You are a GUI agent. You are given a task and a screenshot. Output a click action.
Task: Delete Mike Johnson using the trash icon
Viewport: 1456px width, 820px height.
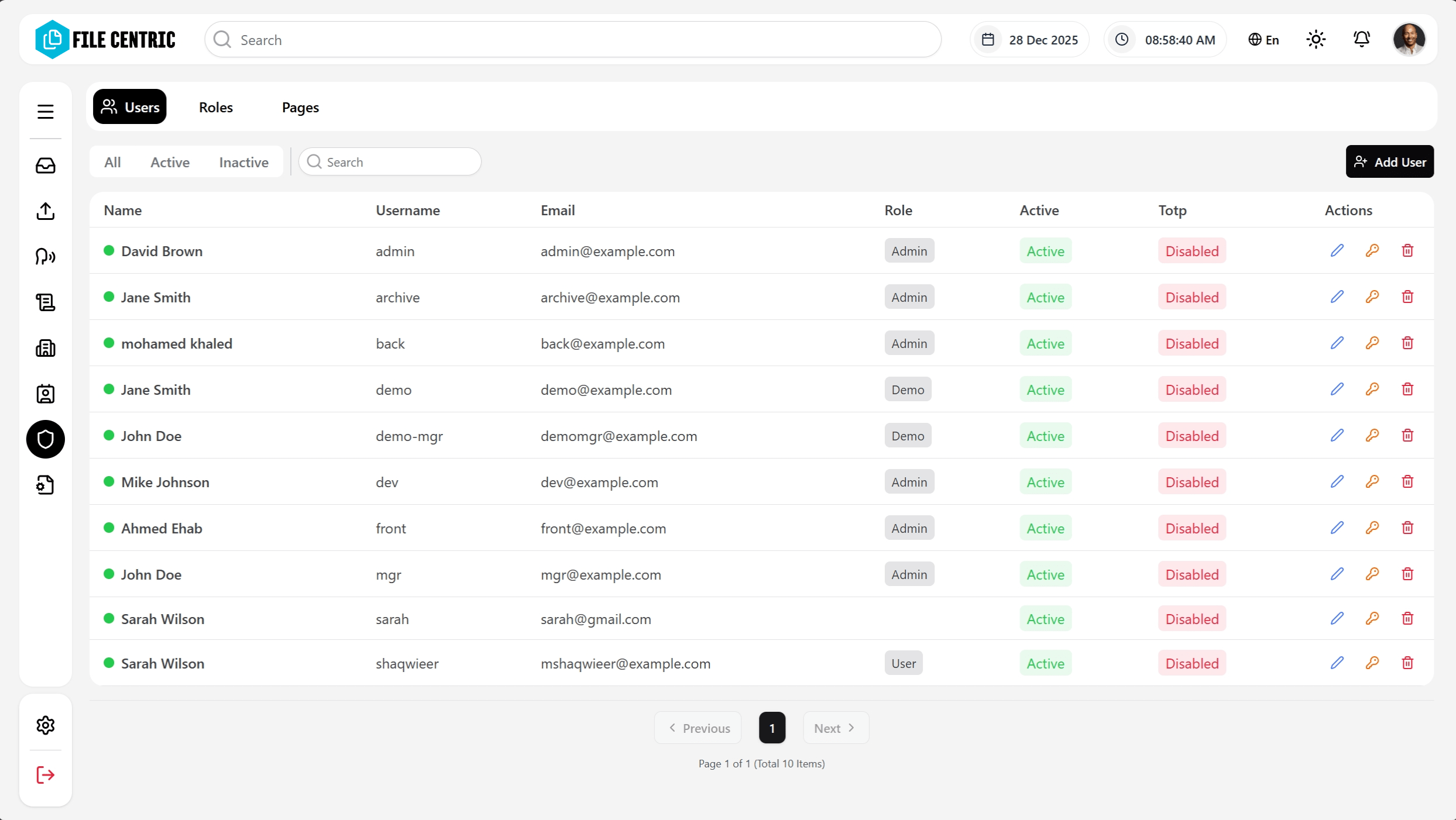[1407, 481]
